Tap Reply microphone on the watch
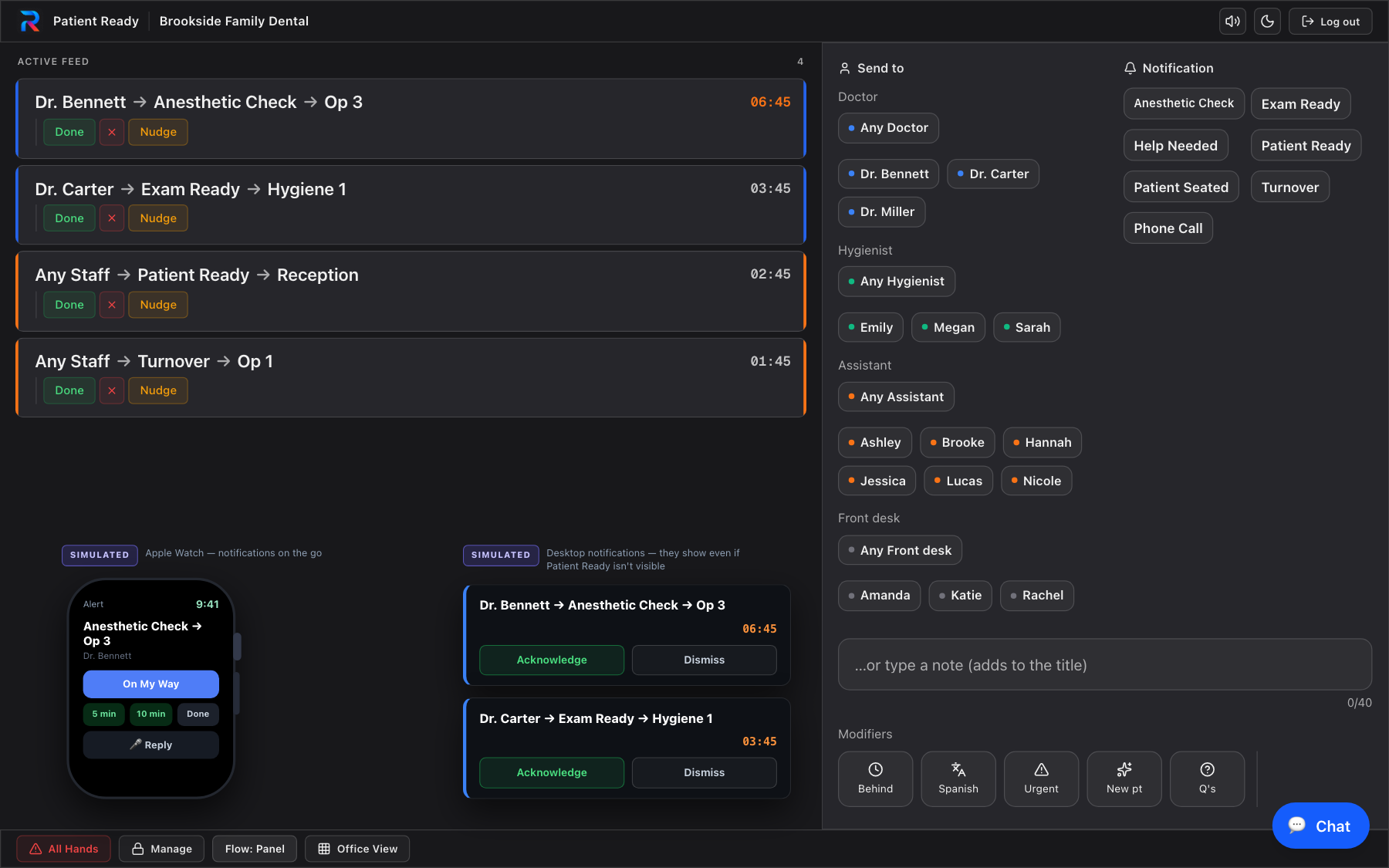 click(x=150, y=745)
